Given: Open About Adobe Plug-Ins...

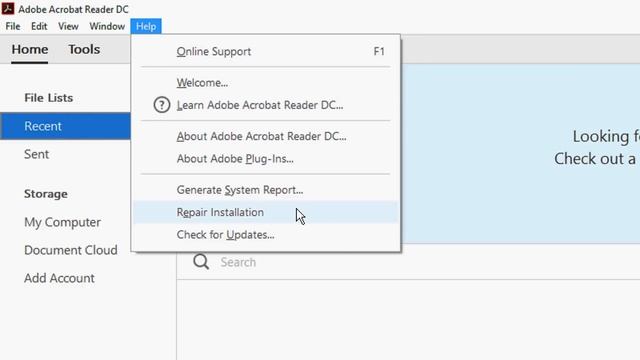Looking at the screenshot, I should [265, 159].
